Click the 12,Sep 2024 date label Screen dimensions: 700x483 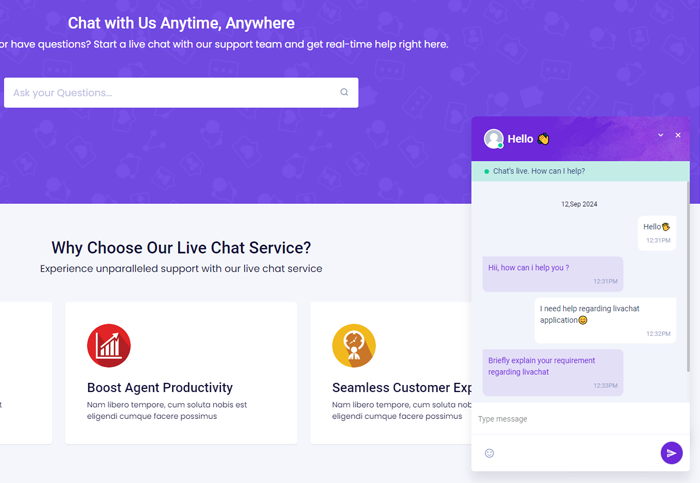click(579, 204)
